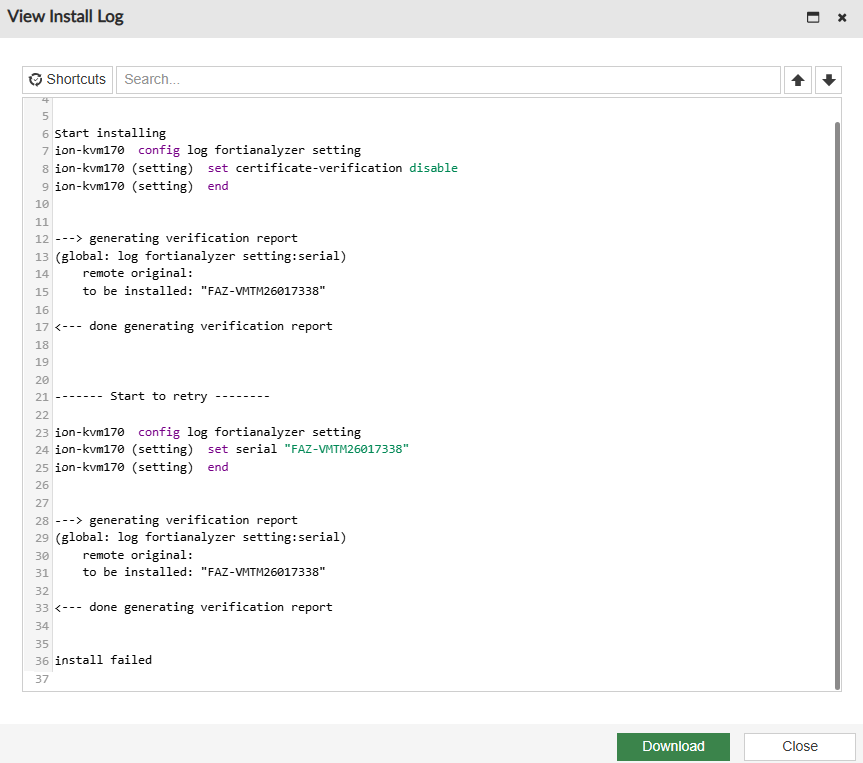Viewport: 863px width, 763px height.
Task: Click 'set certificate-verification disable' on line 8
Action: coord(332,168)
